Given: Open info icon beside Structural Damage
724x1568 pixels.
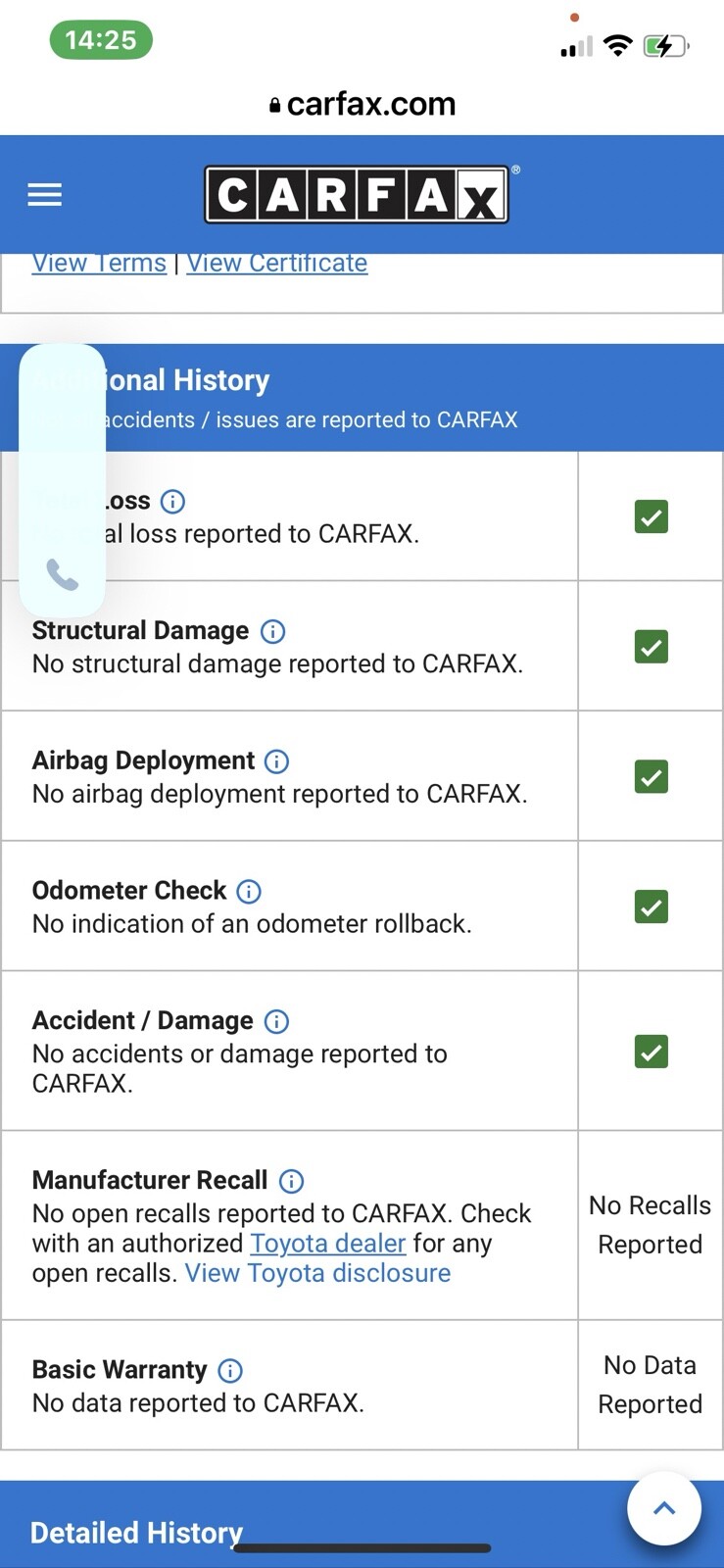Looking at the screenshot, I should pos(273,631).
